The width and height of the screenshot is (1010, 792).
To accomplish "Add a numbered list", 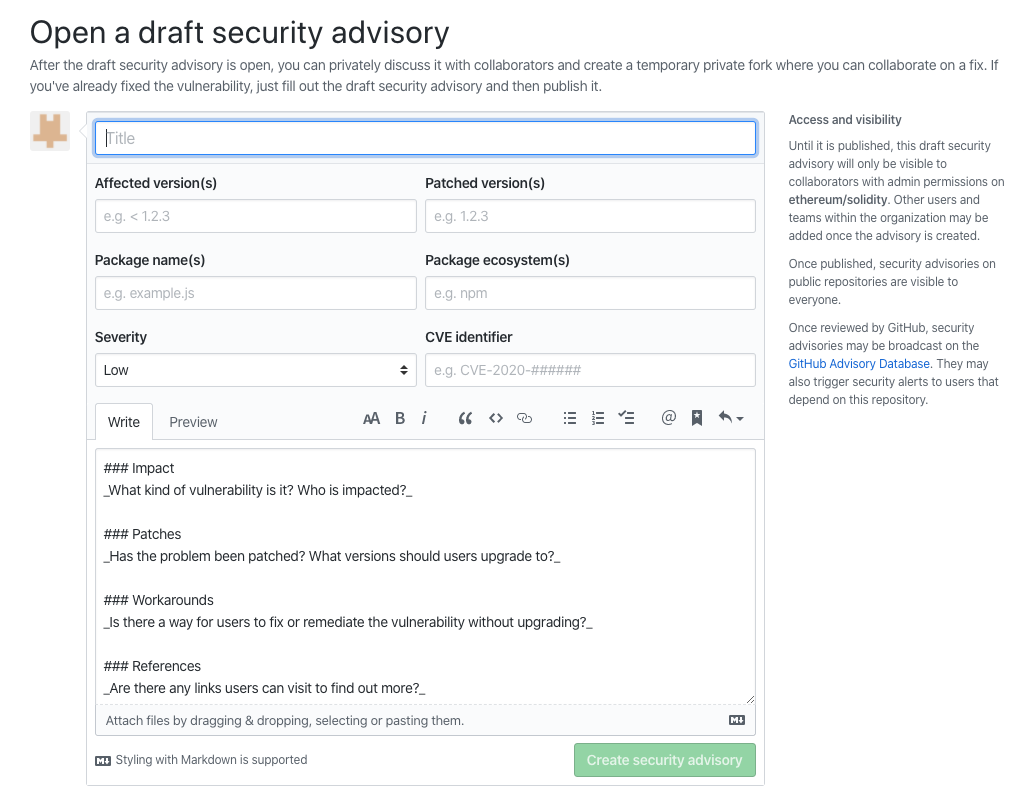I will click(598, 419).
